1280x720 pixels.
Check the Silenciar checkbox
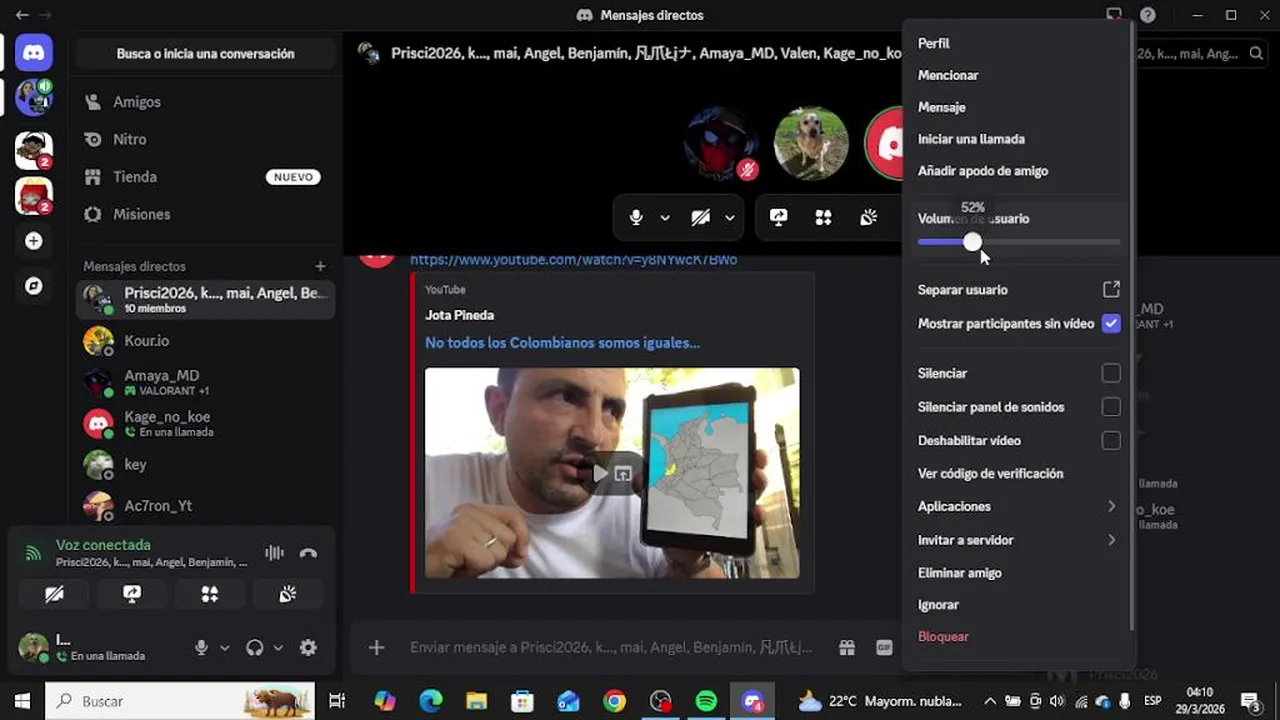[1111, 373]
